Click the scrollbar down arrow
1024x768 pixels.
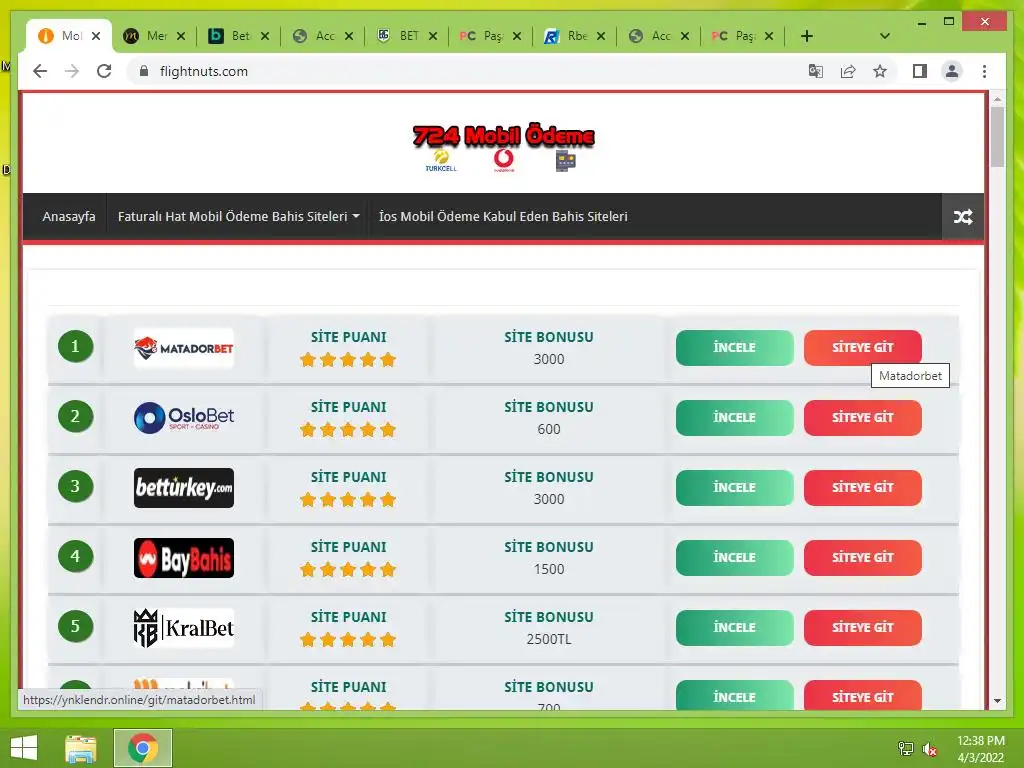click(x=997, y=701)
